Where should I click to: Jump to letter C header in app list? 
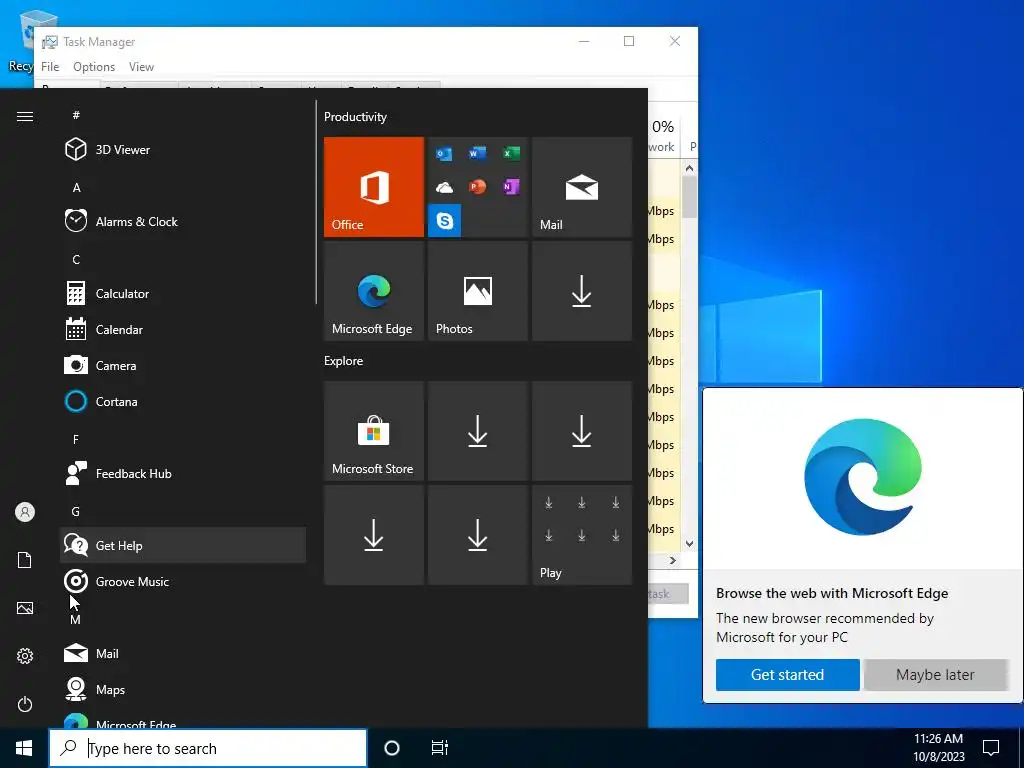(76, 259)
